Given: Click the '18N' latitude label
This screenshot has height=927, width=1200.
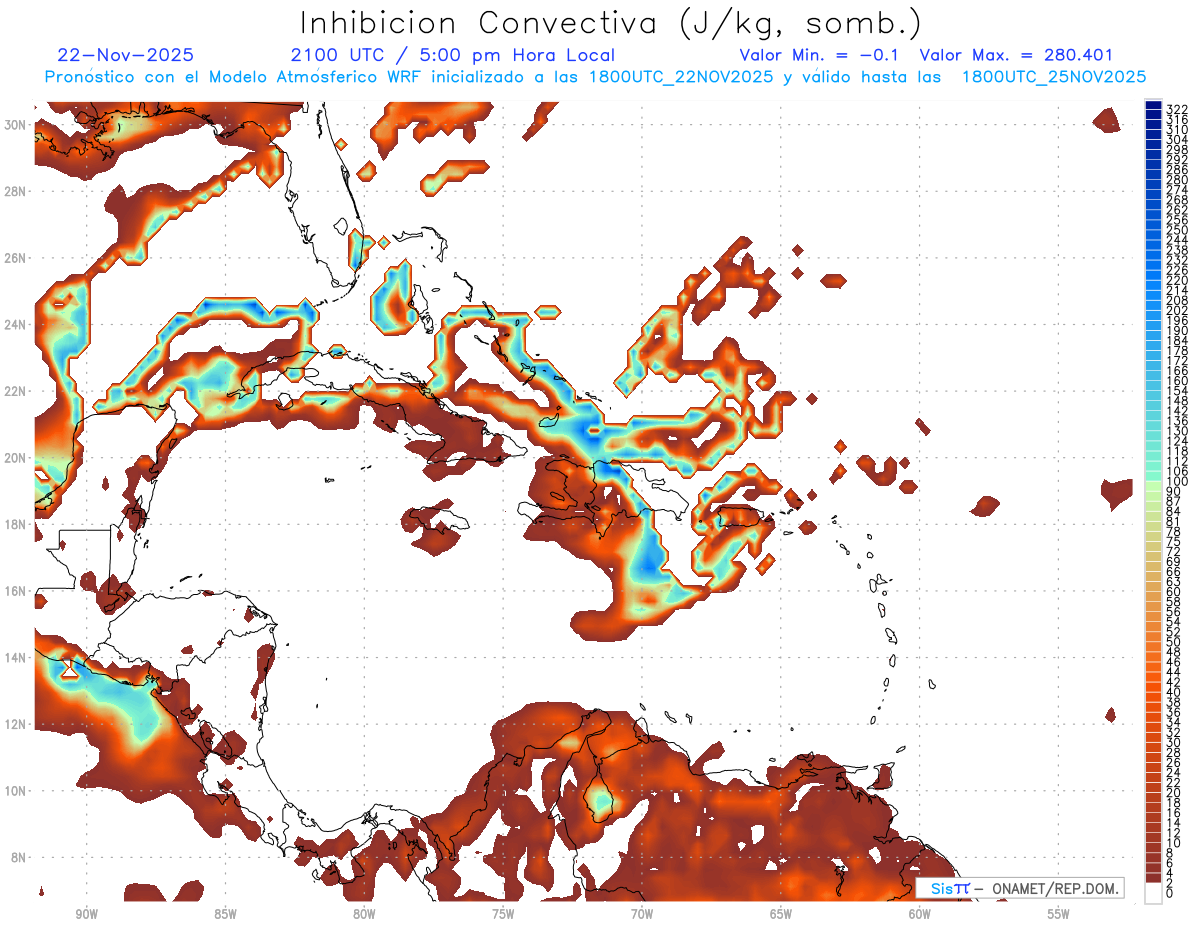Looking at the screenshot, I should click(15, 524).
